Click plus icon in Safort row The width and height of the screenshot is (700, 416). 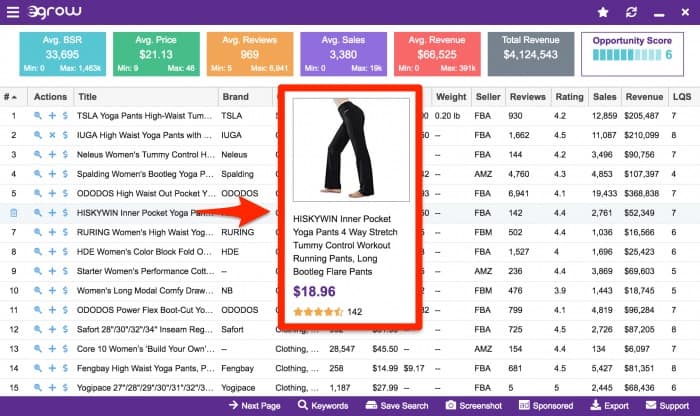(52, 329)
